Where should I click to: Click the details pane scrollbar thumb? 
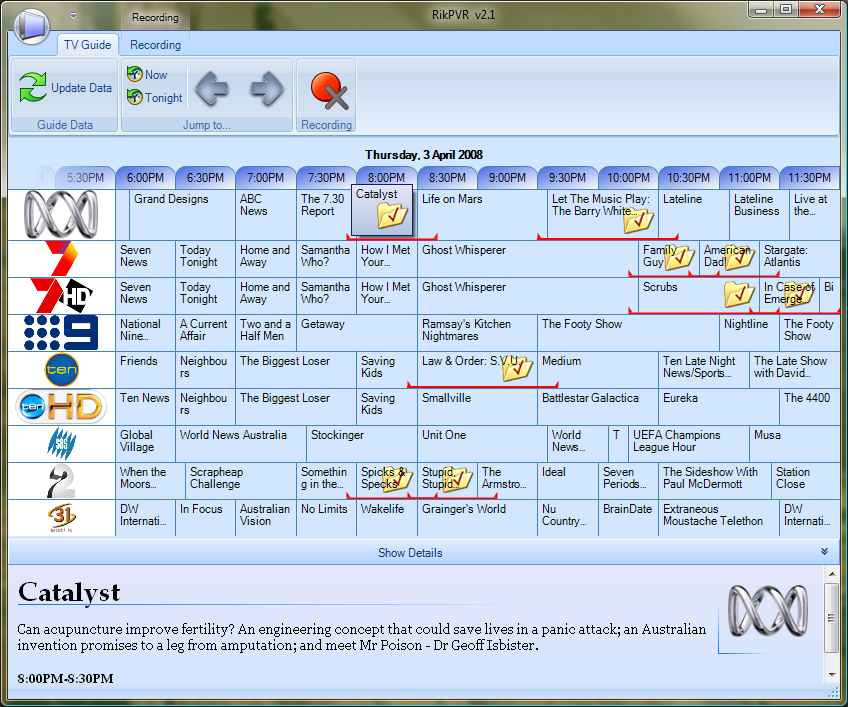(831, 618)
